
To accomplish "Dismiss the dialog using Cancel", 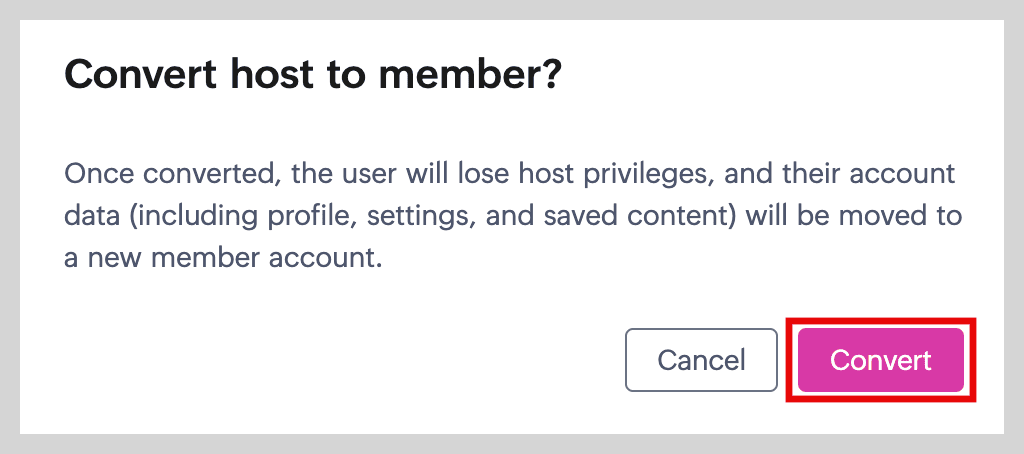I will pos(701,360).
